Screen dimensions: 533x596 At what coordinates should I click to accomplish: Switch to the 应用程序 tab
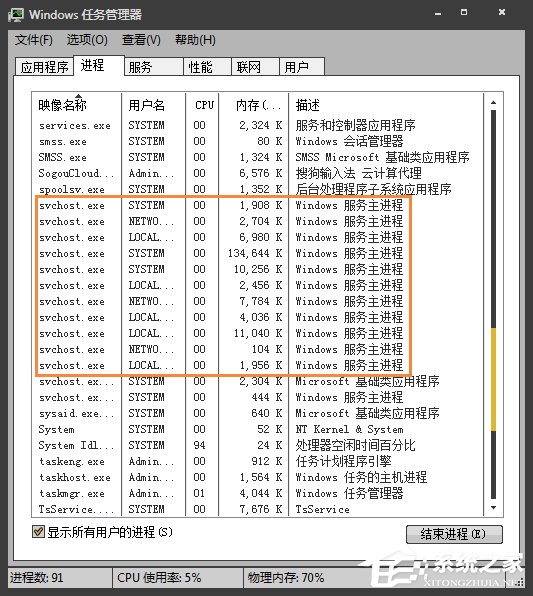tap(44, 67)
